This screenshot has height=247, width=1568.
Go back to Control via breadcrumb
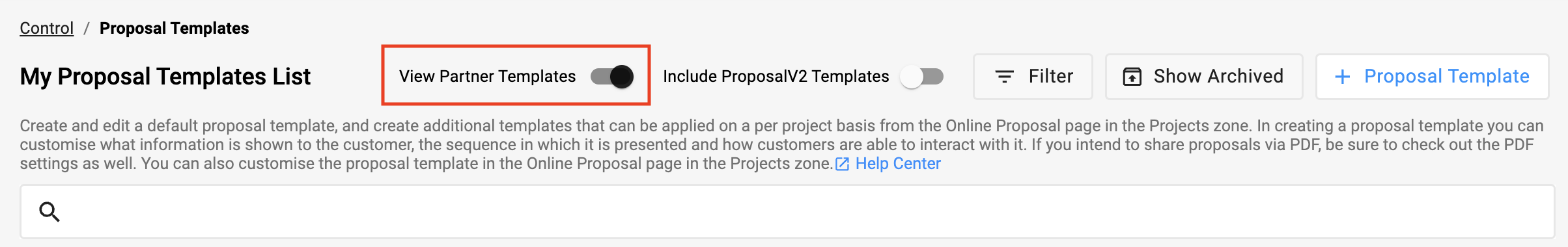pos(46,28)
